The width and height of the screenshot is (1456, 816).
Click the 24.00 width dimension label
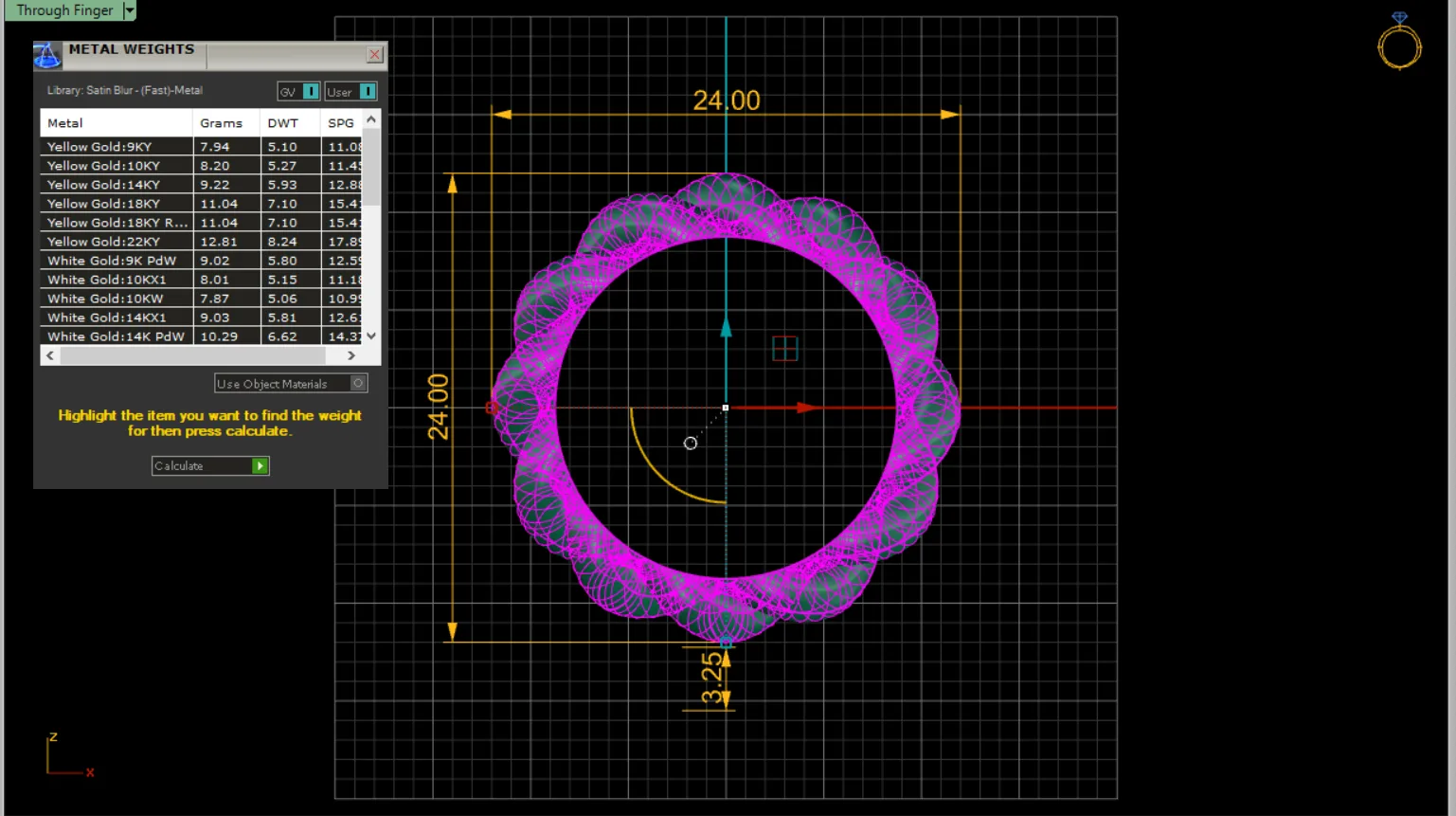[x=727, y=100]
